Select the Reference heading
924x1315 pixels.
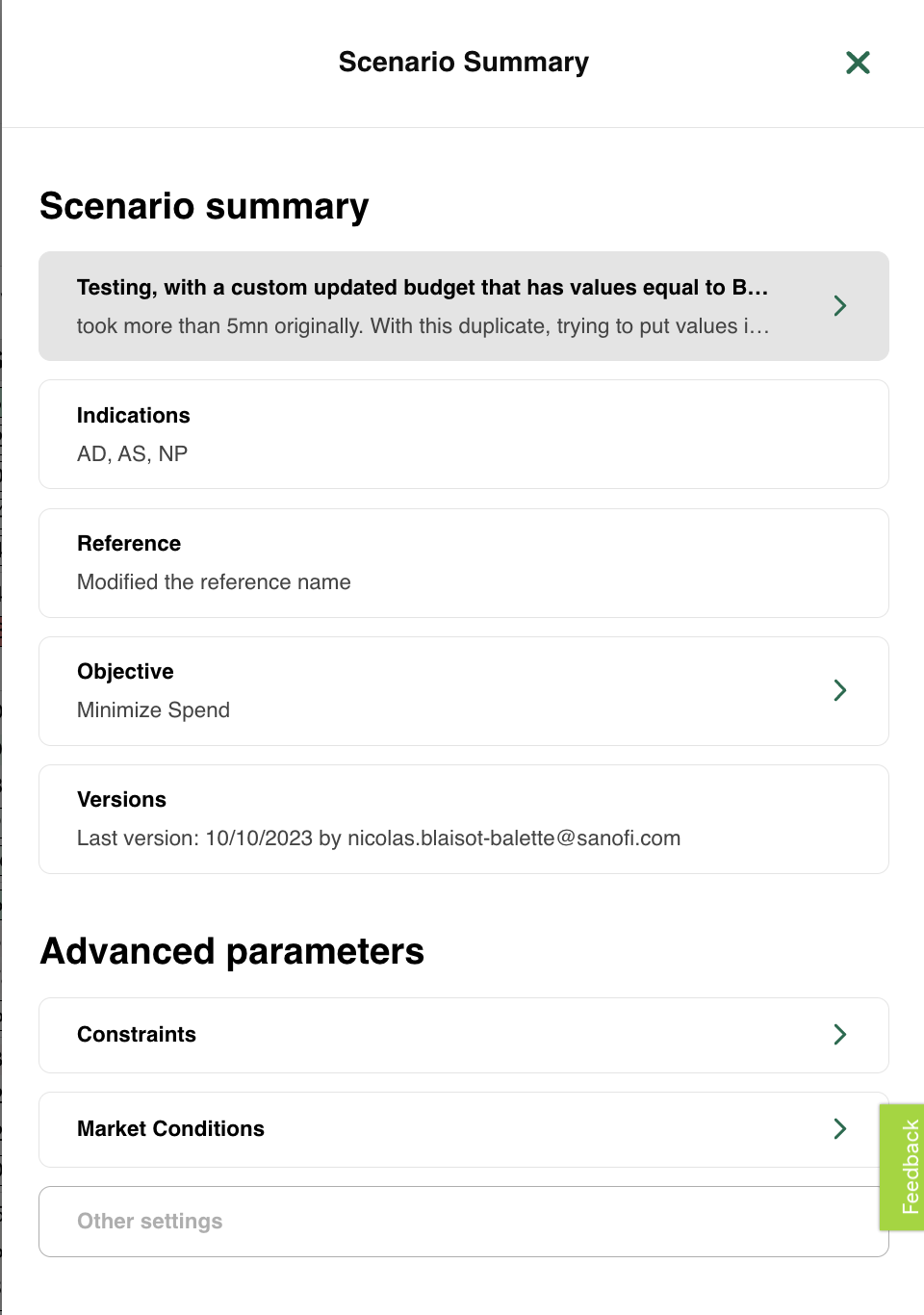[x=129, y=544]
